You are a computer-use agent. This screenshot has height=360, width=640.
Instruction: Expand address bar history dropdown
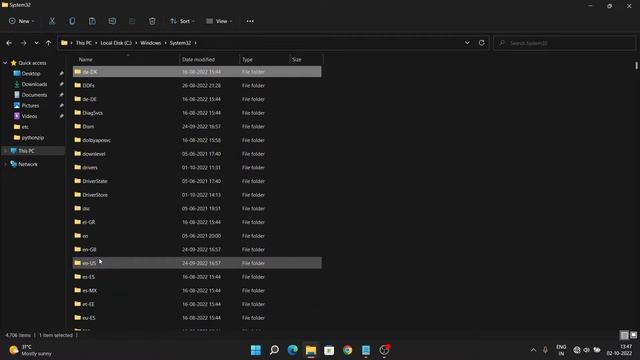(467, 43)
